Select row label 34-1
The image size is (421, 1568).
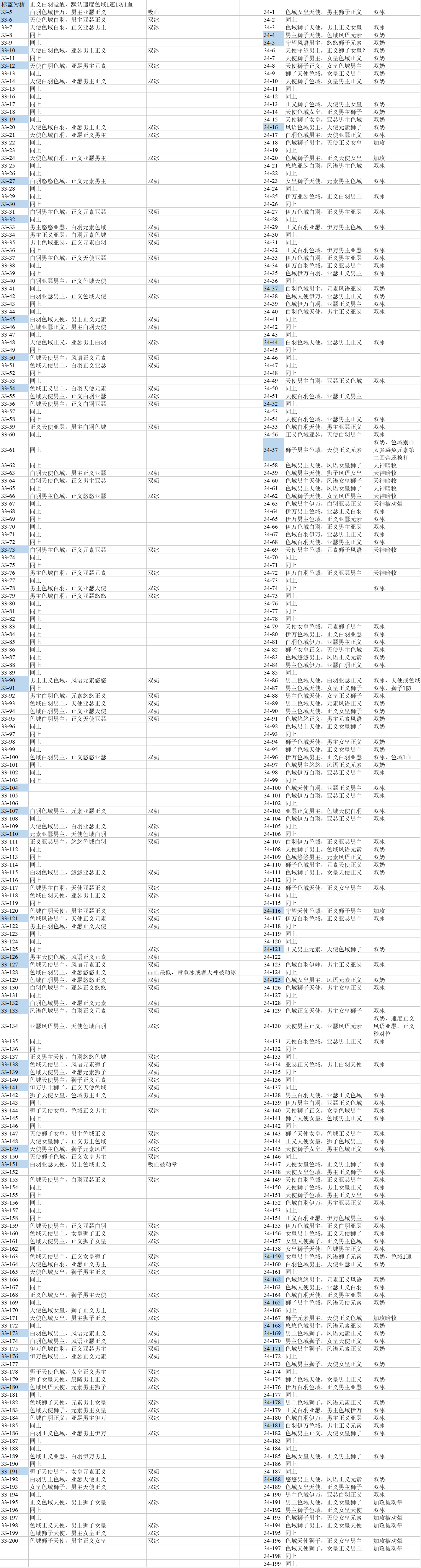tap(273, 12)
